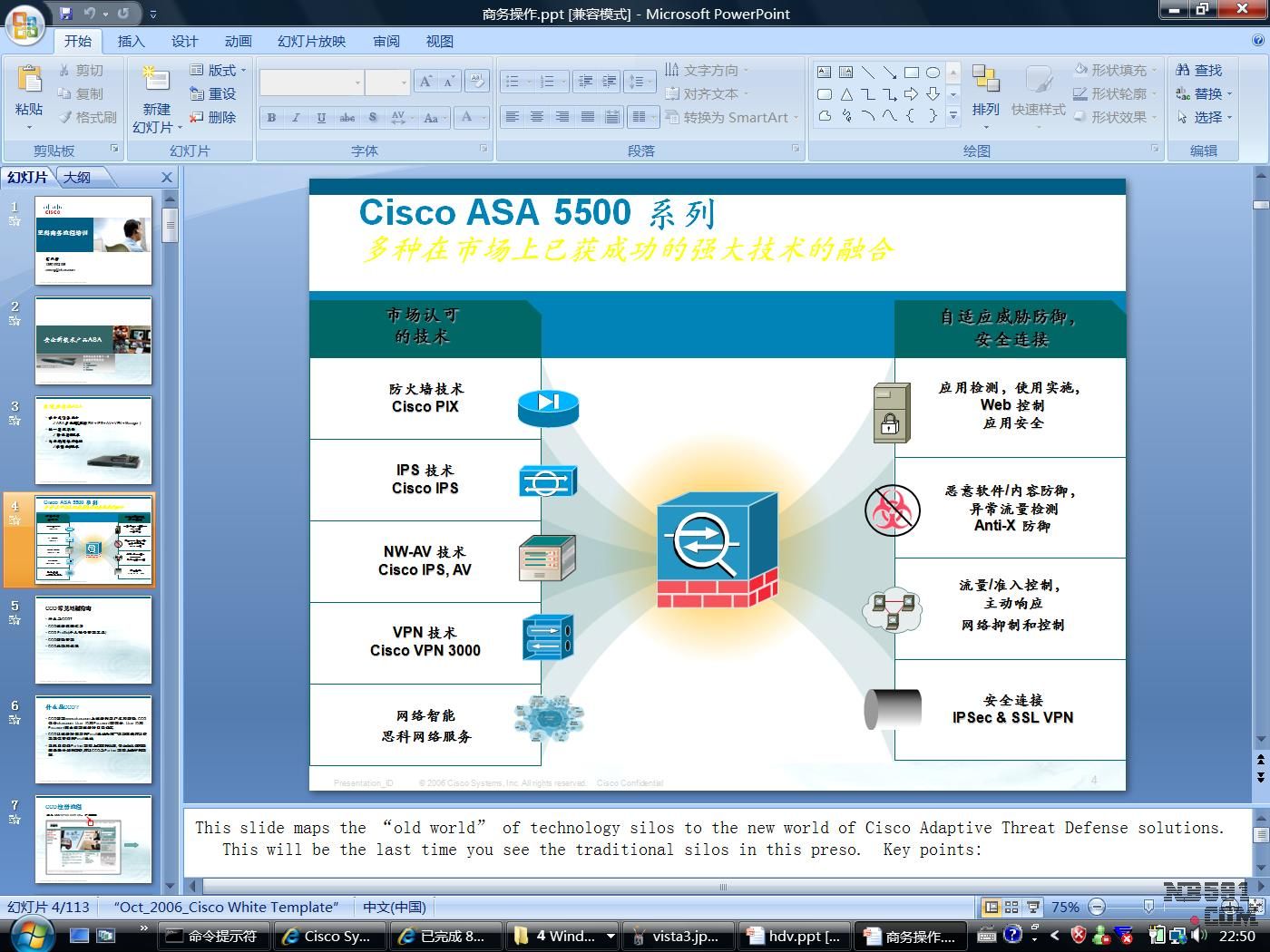Image resolution: width=1270 pixels, height=952 pixels.
Task: Click the Paste (粘贴) clipboard icon
Action: click(29, 80)
